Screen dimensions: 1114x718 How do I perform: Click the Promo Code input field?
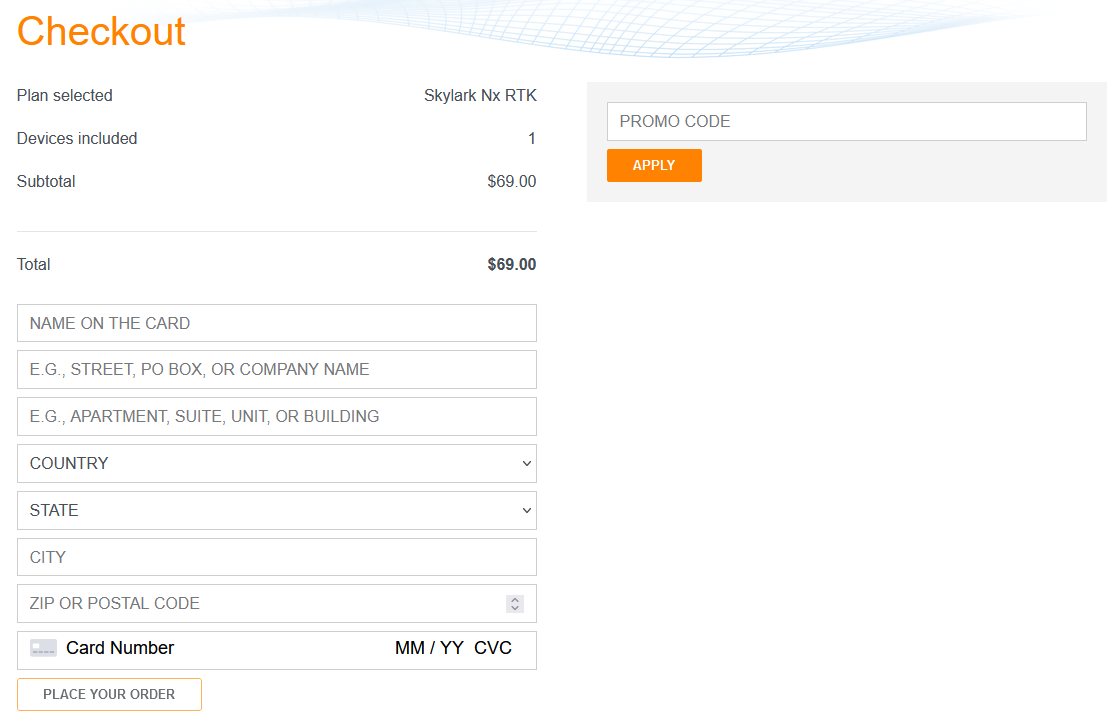pos(846,121)
